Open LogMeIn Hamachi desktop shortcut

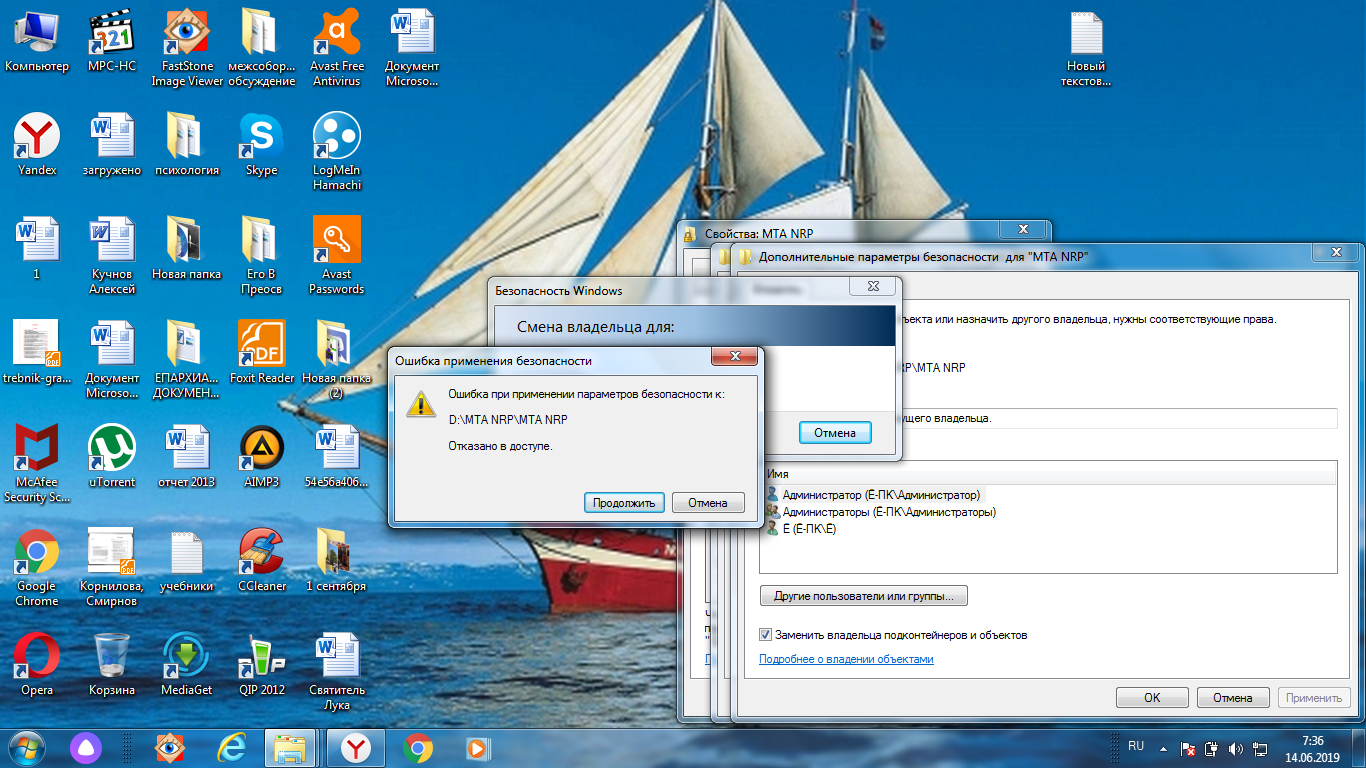click(337, 152)
